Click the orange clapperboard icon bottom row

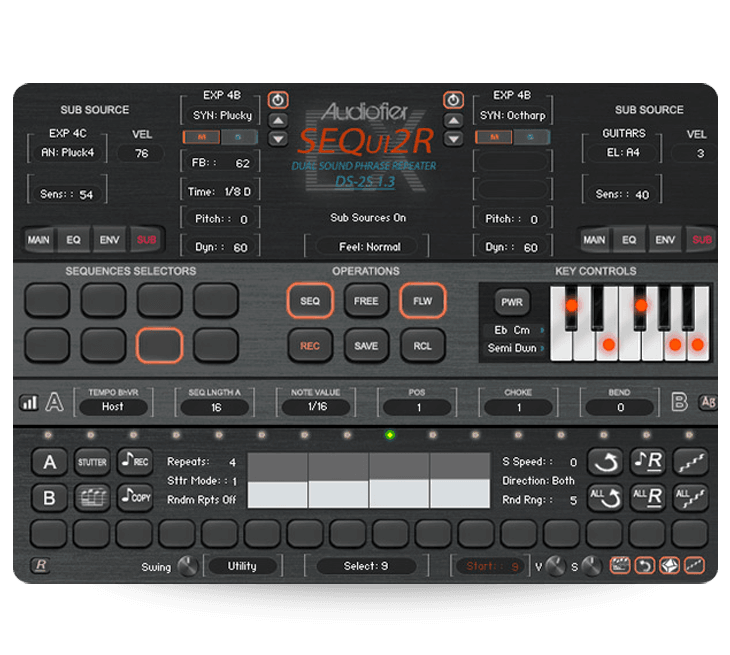[620, 566]
